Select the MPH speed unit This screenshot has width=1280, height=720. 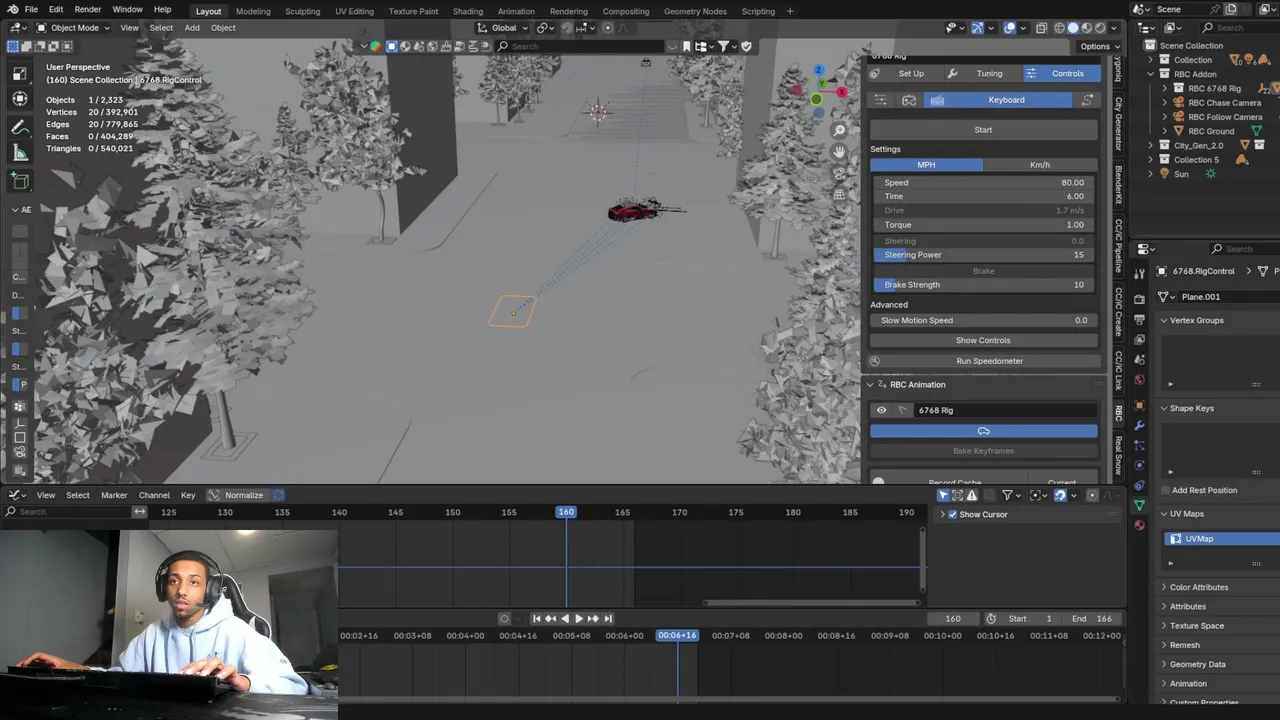coord(927,165)
